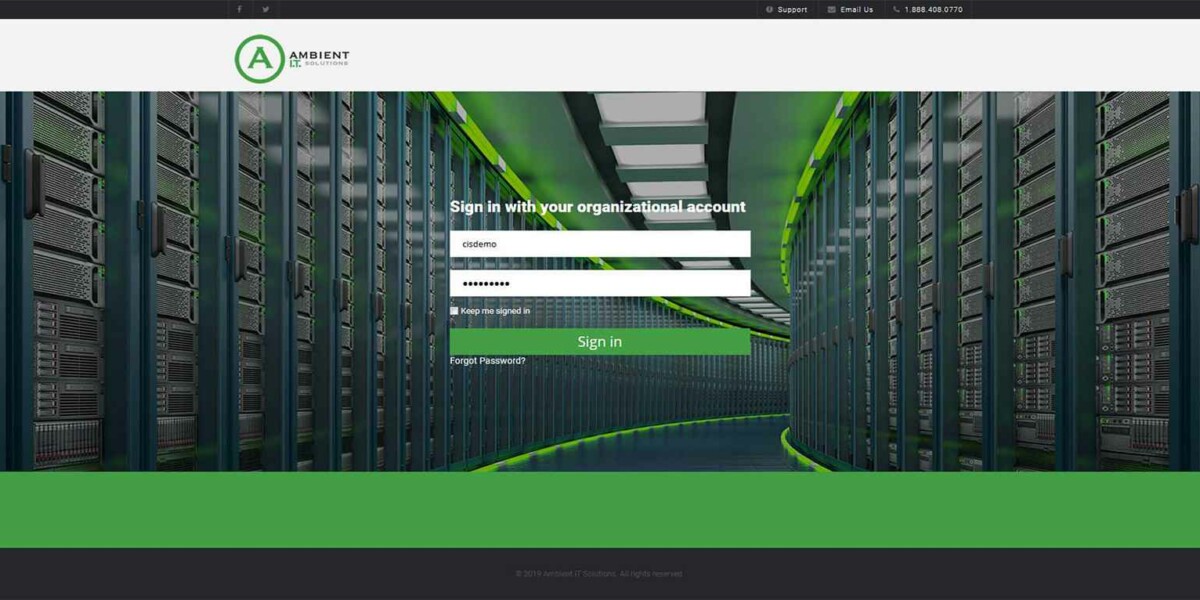Open Twitter via the bird icon
Screen dimensions: 1200x600
(x=264, y=9)
